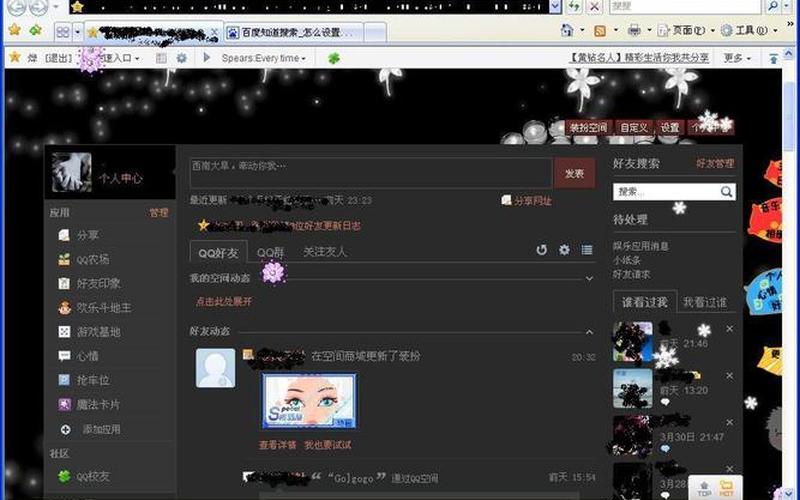Click 管理 link beside 应用

pos(159,213)
